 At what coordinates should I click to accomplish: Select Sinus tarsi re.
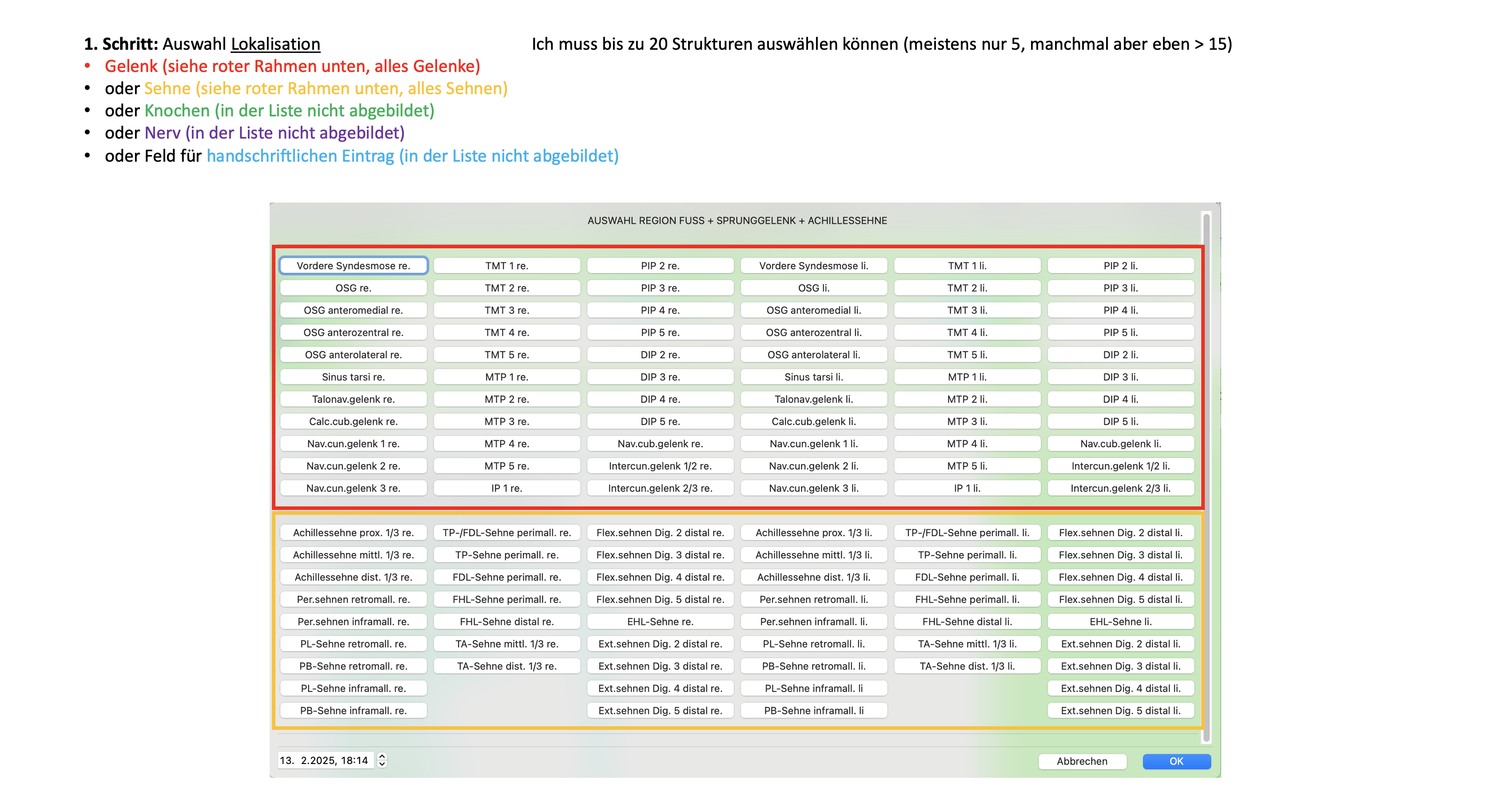pyautogui.click(x=354, y=377)
